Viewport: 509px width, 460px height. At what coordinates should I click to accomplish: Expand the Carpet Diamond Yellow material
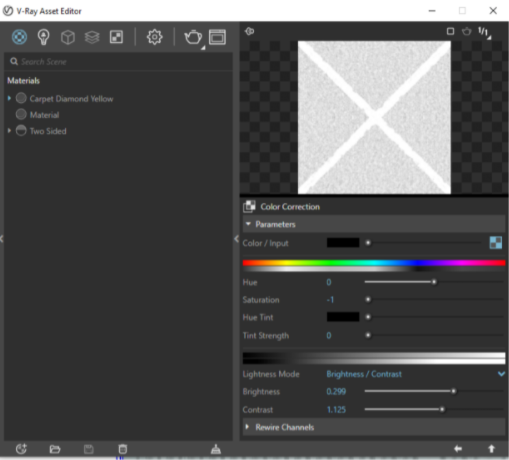(9, 98)
